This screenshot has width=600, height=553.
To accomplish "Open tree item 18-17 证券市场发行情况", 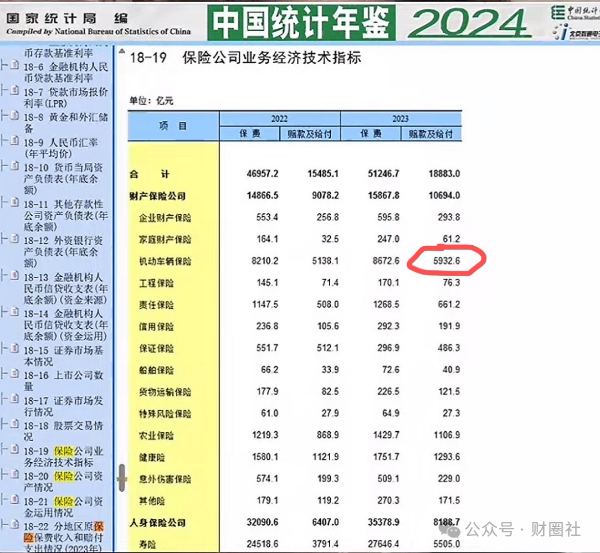I will coord(64,406).
